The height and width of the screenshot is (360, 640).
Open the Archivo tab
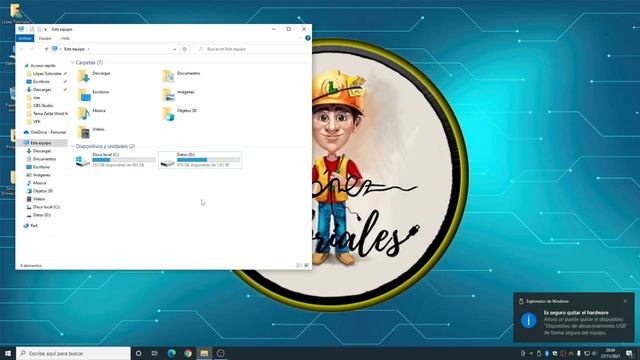(25, 38)
